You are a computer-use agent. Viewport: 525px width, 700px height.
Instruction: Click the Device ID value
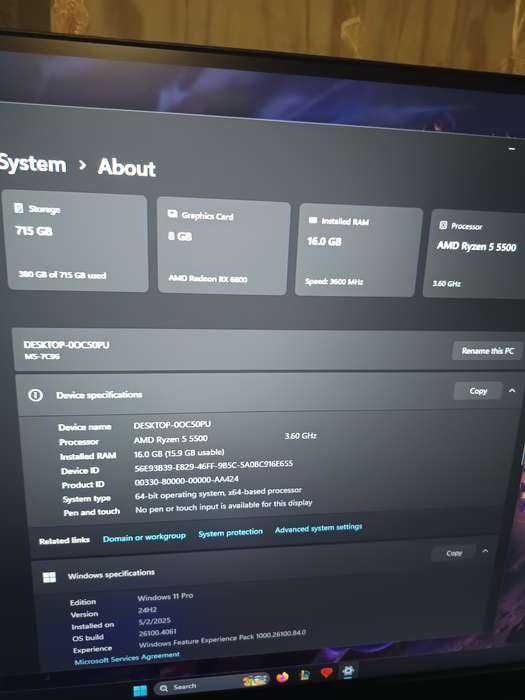point(214,466)
